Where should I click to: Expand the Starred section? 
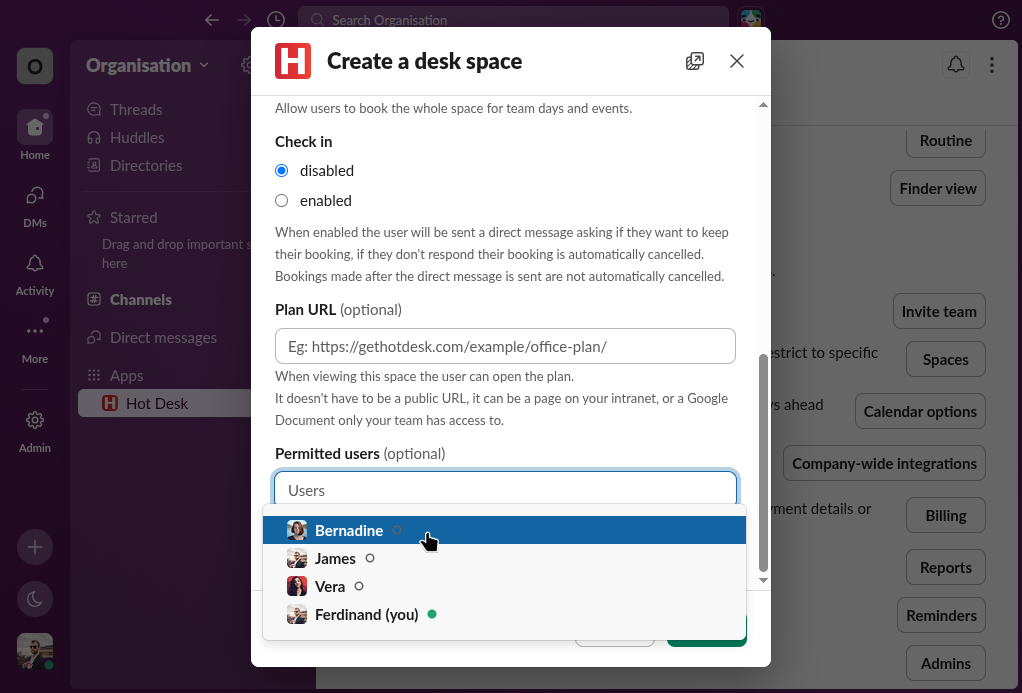click(x=133, y=218)
